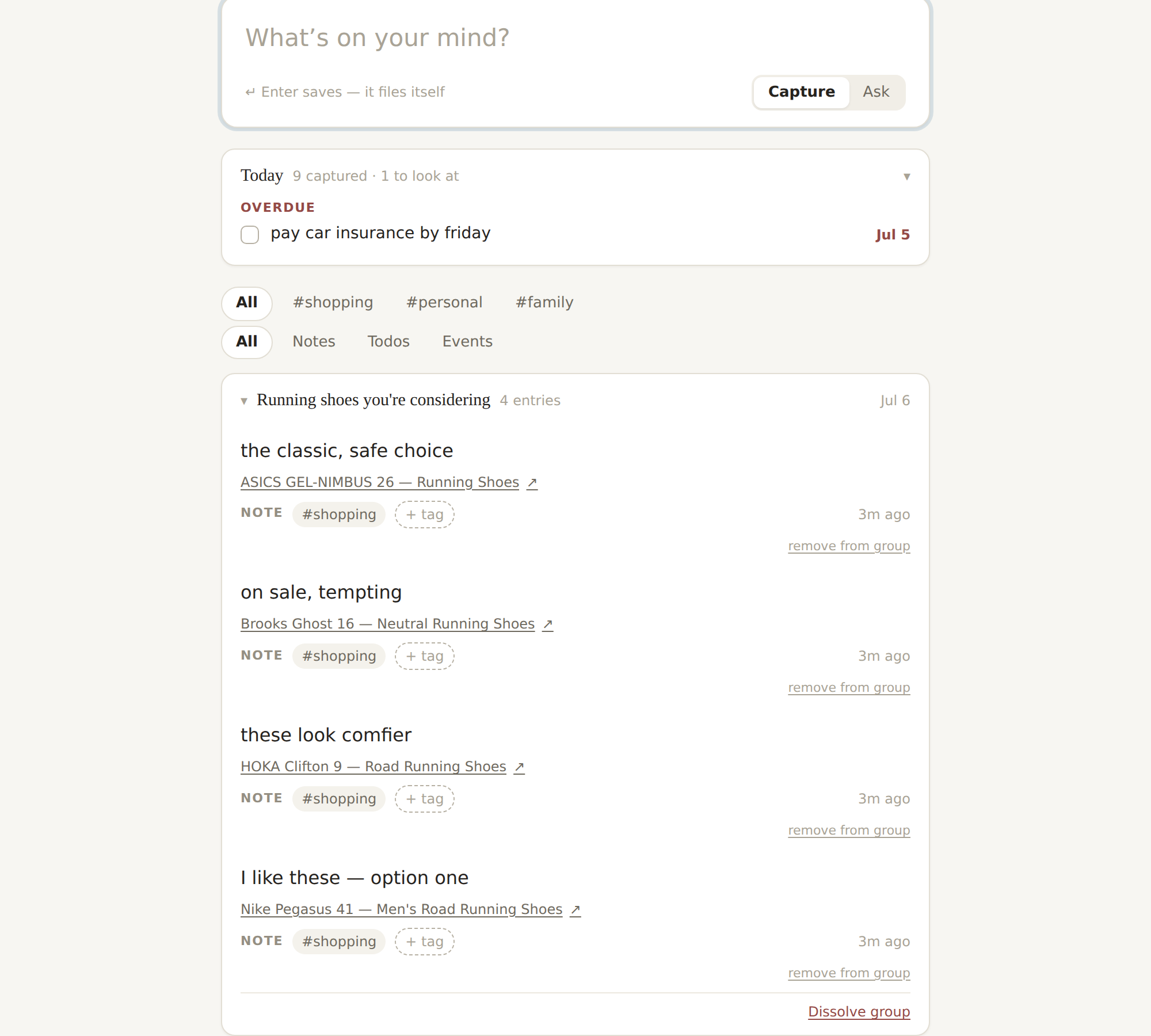This screenshot has height=1036, width=1151.
Task: Open external arrow icon beside ASICS GEL-NIMBUS link
Action: coord(532,482)
